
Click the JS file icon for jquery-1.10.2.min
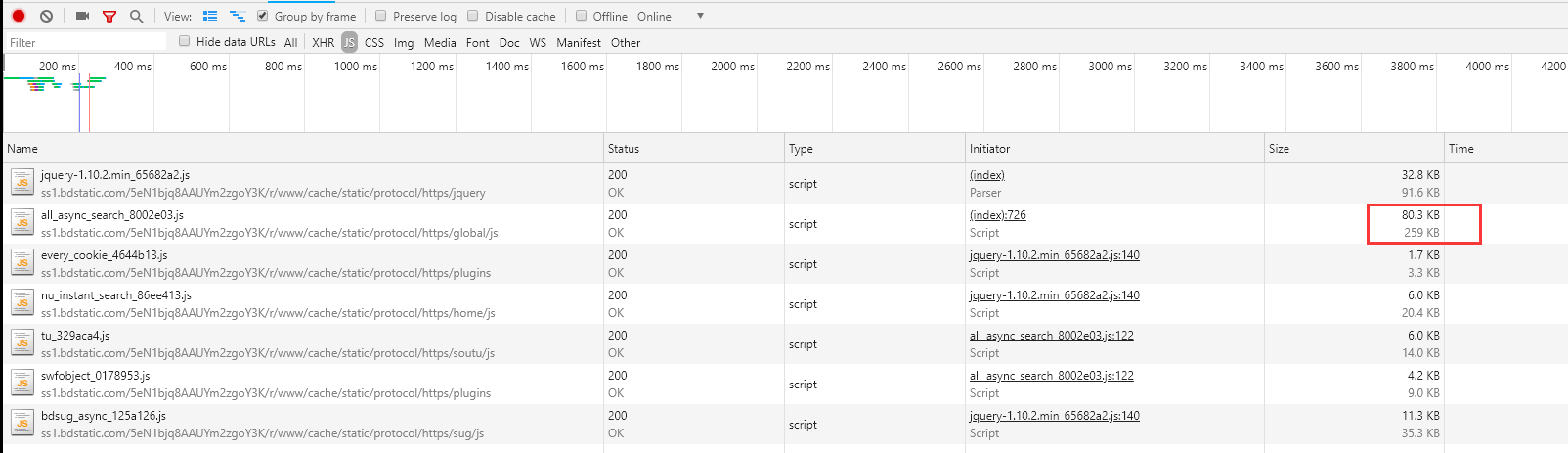[x=22, y=183]
